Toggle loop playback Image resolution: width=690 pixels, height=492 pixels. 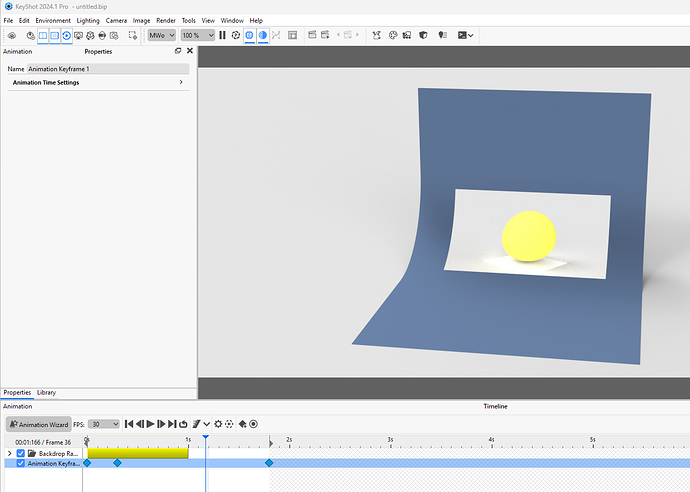(184, 424)
